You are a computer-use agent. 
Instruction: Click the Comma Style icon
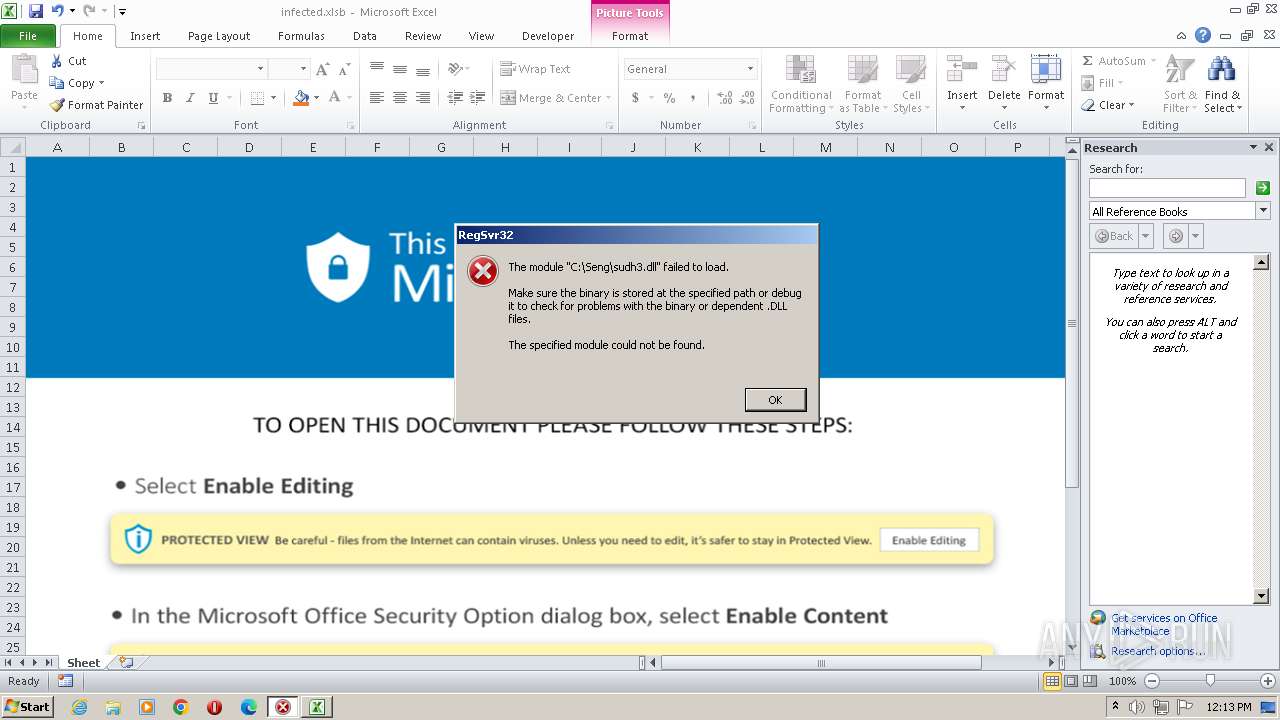click(x=693, y=98)
